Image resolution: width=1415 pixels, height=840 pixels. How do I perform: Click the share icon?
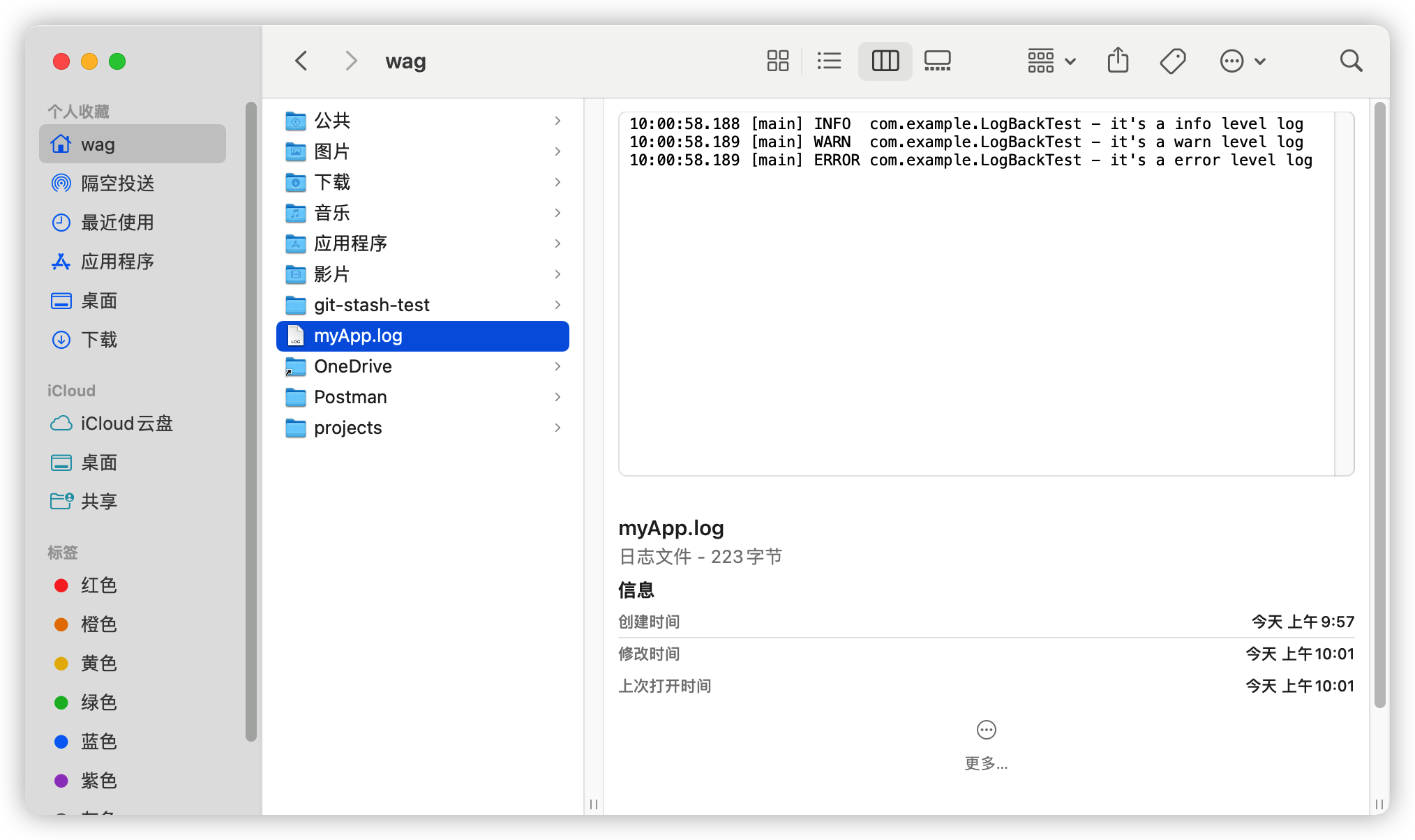pos(1118,61)
